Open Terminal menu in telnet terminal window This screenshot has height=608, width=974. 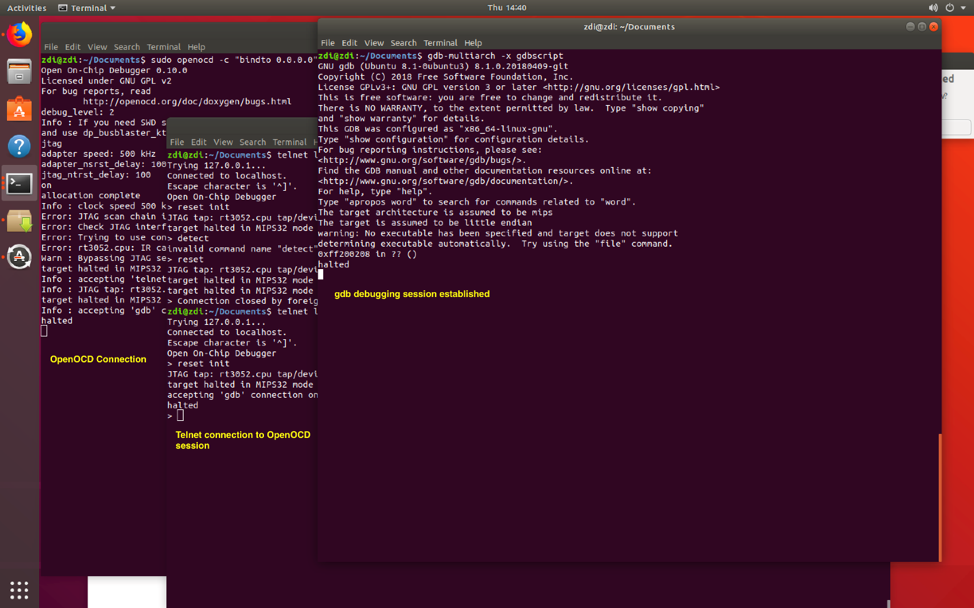[x=289, y=142]
